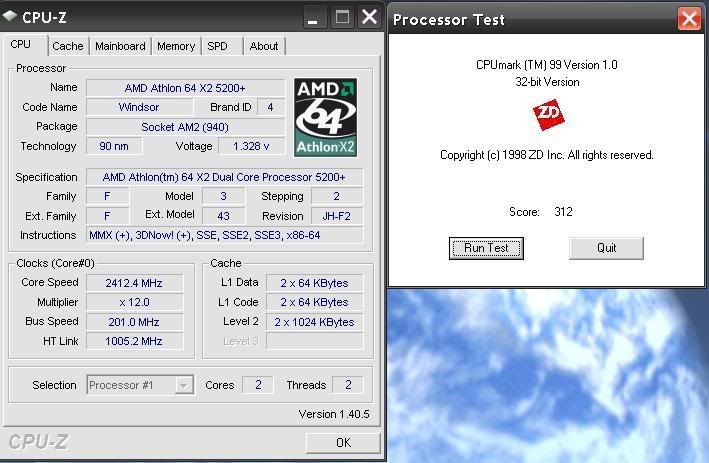Click the Windsor code name value

139,107
